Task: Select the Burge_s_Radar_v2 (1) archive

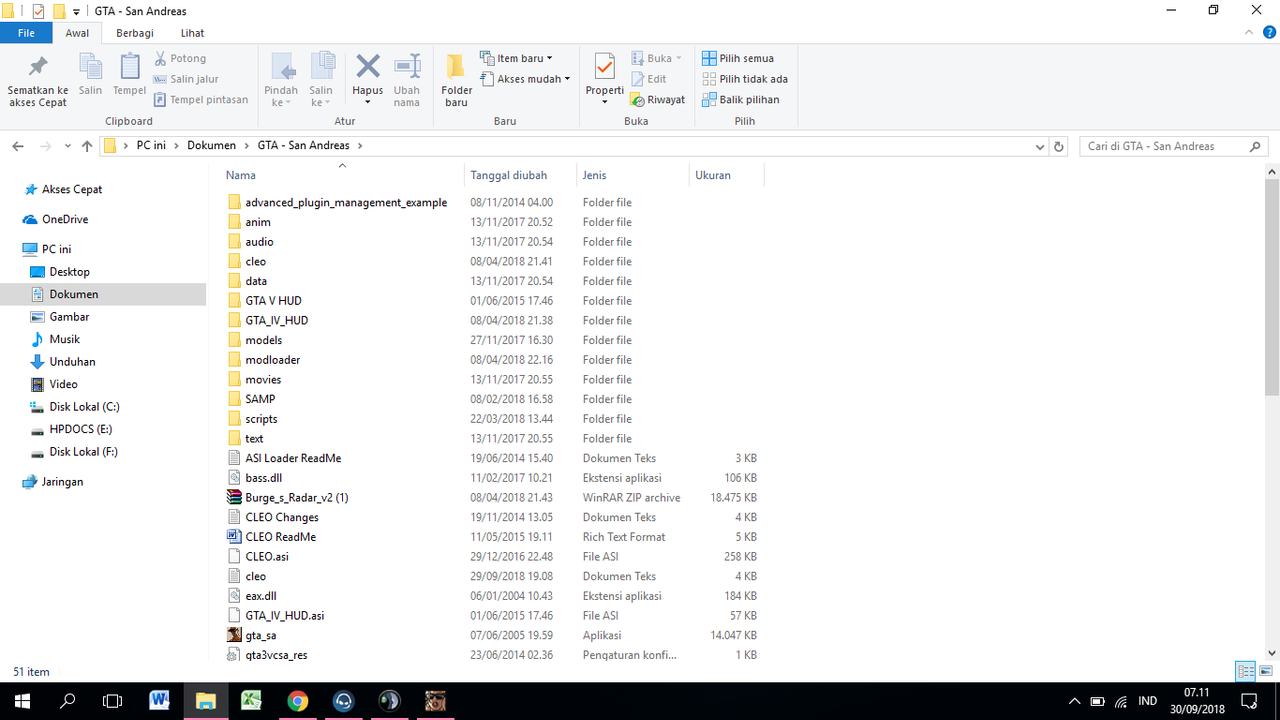Action: point(297,498)
